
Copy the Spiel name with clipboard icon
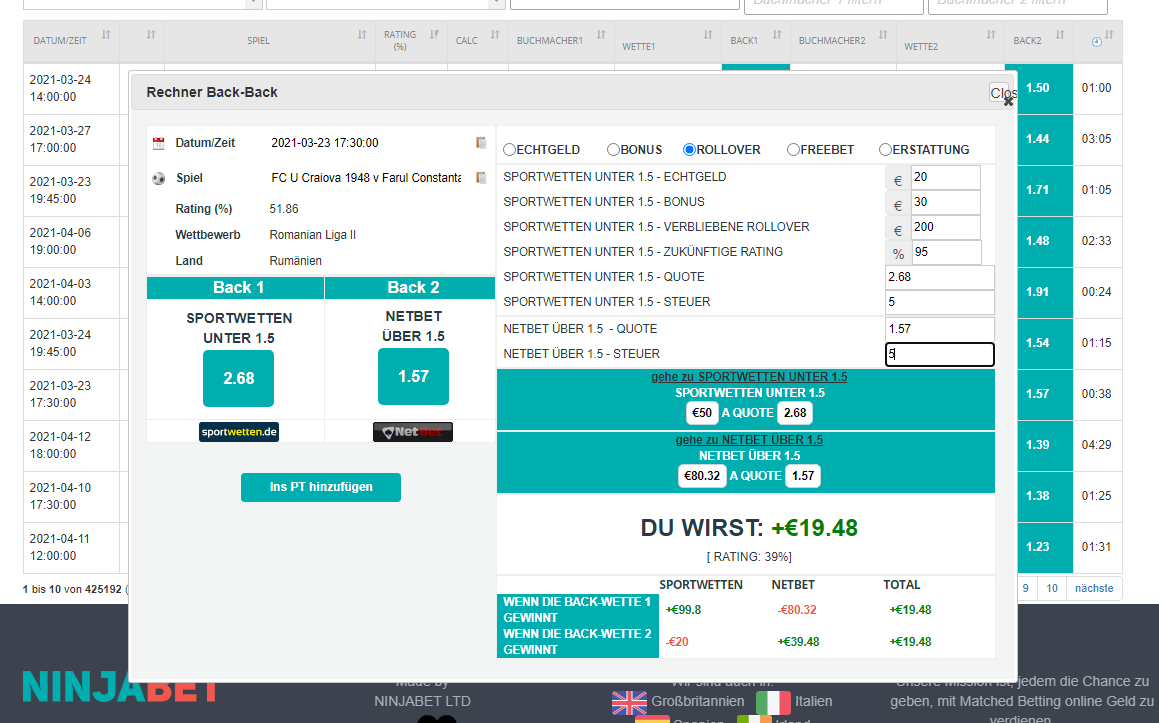click(481, 177)
